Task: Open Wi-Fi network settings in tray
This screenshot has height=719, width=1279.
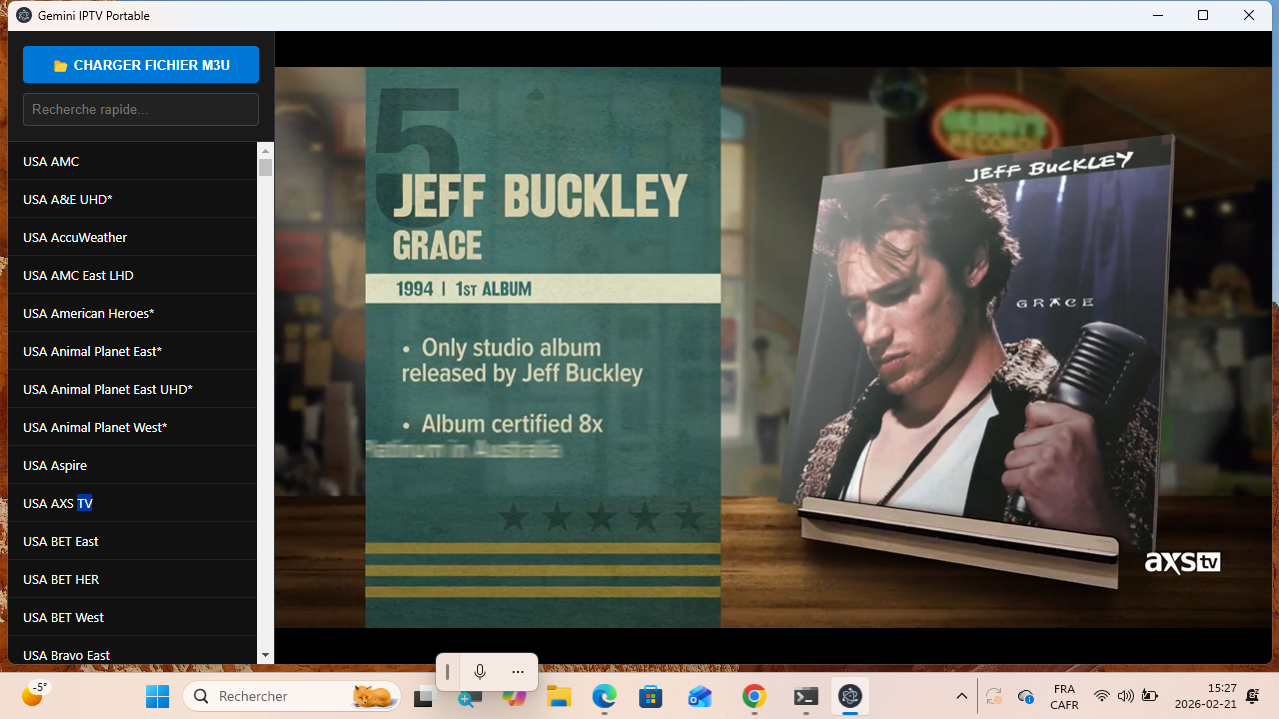Action: point(1102,696)
